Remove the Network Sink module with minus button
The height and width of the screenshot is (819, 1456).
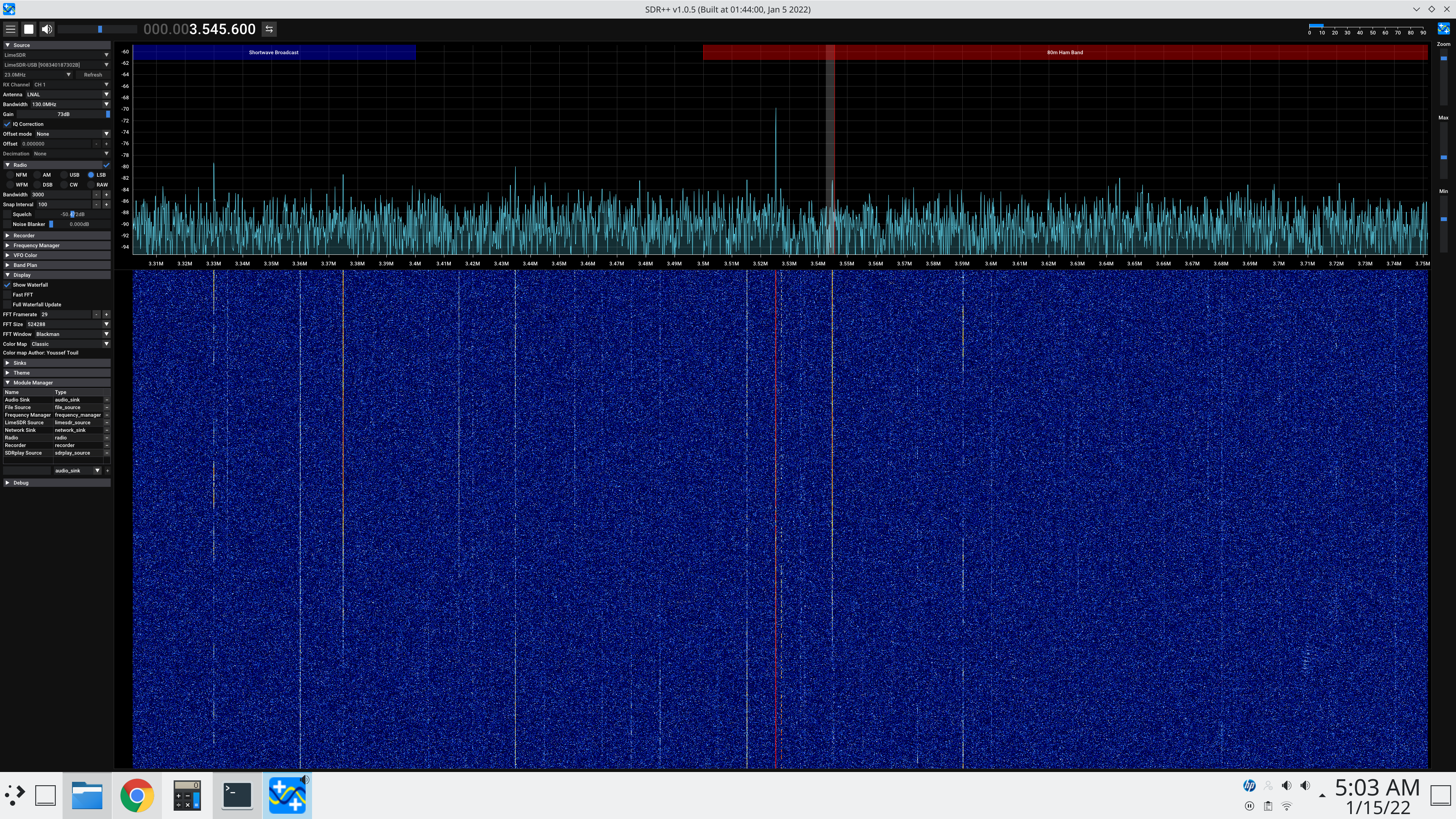tap(107, 430)
